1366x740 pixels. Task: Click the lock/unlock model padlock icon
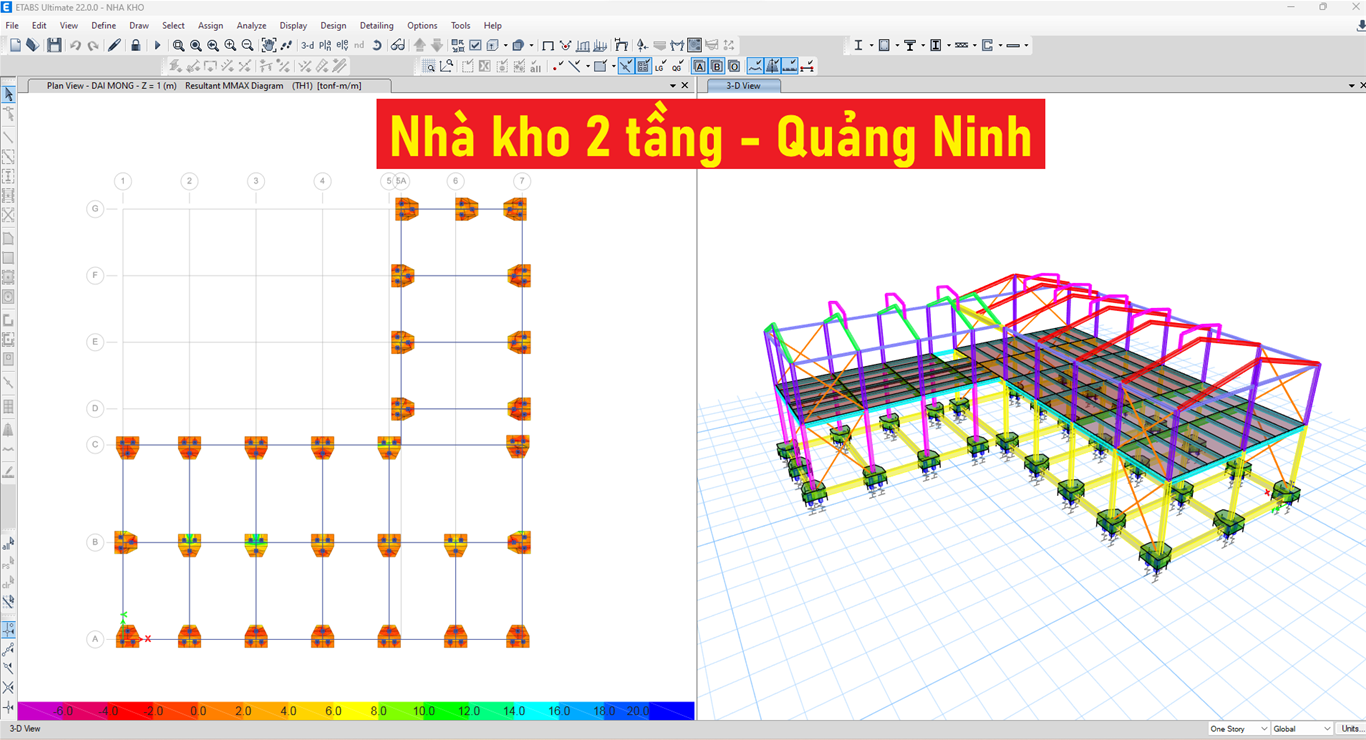(x=135, y=45)
